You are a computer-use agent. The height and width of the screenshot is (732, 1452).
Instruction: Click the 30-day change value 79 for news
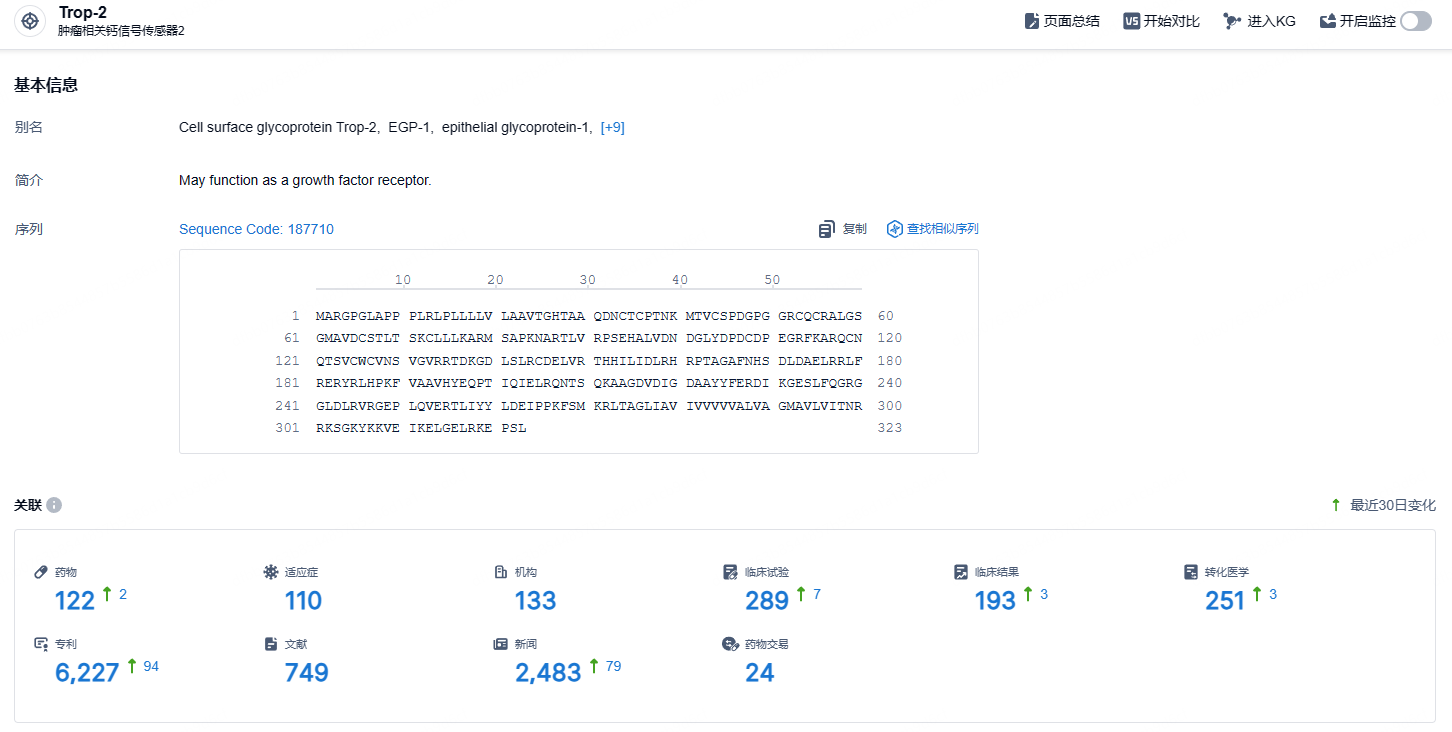(x=613, y=666)
